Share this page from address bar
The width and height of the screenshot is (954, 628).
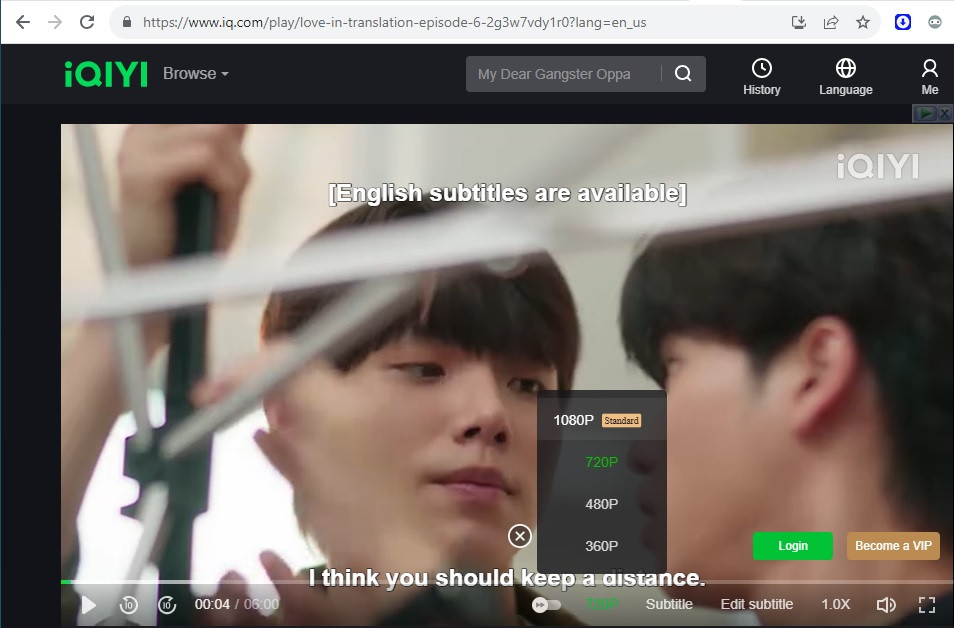click(x=830, y=23)
